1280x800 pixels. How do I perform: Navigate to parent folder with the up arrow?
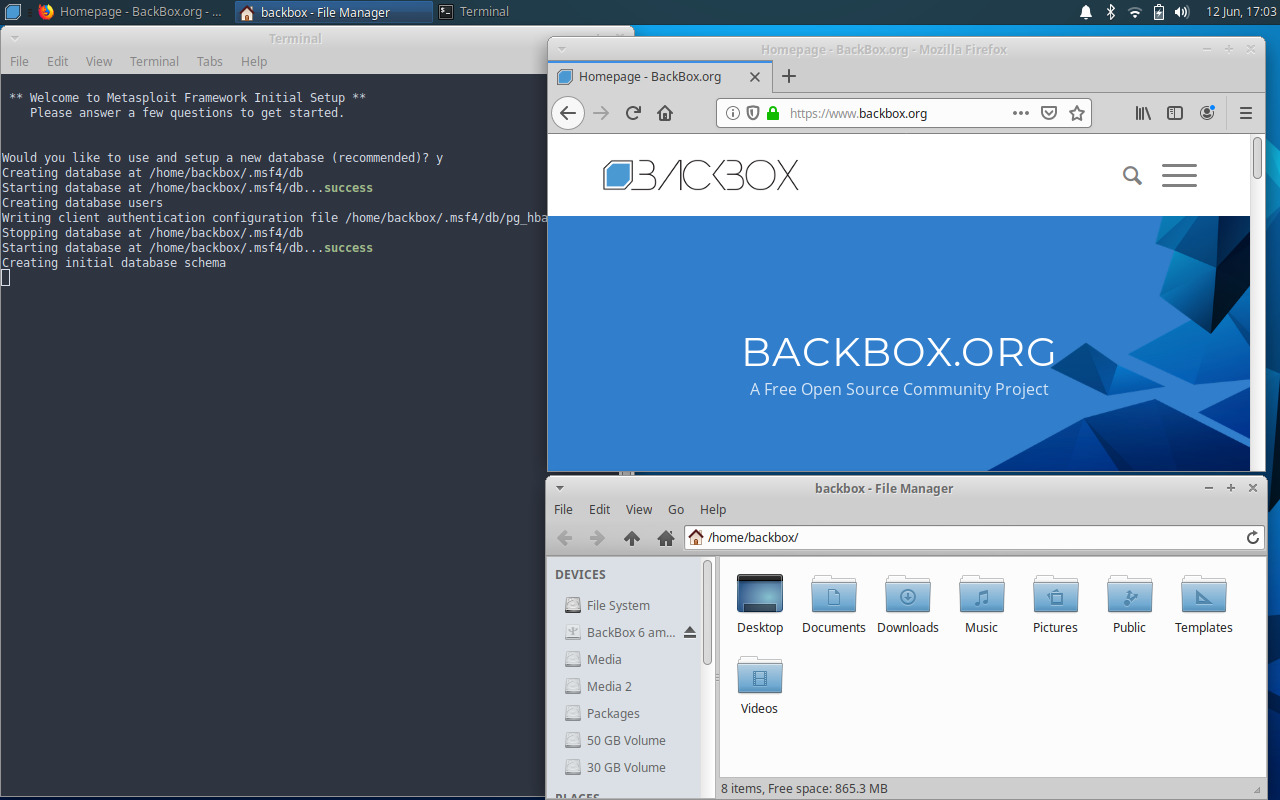point(632,538)
